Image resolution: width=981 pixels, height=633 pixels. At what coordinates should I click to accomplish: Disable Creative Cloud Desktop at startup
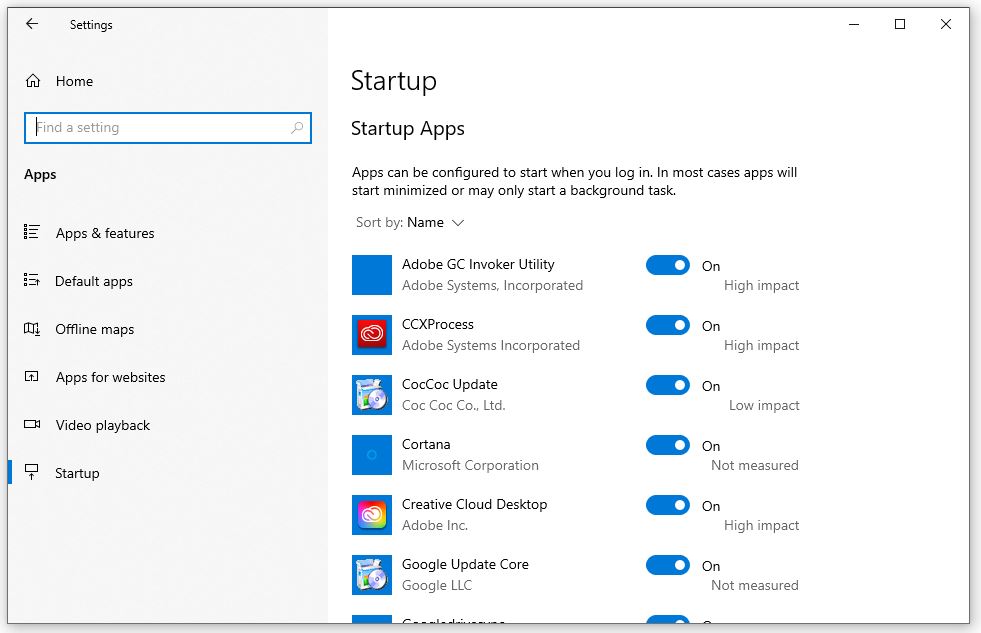(668, 505)
